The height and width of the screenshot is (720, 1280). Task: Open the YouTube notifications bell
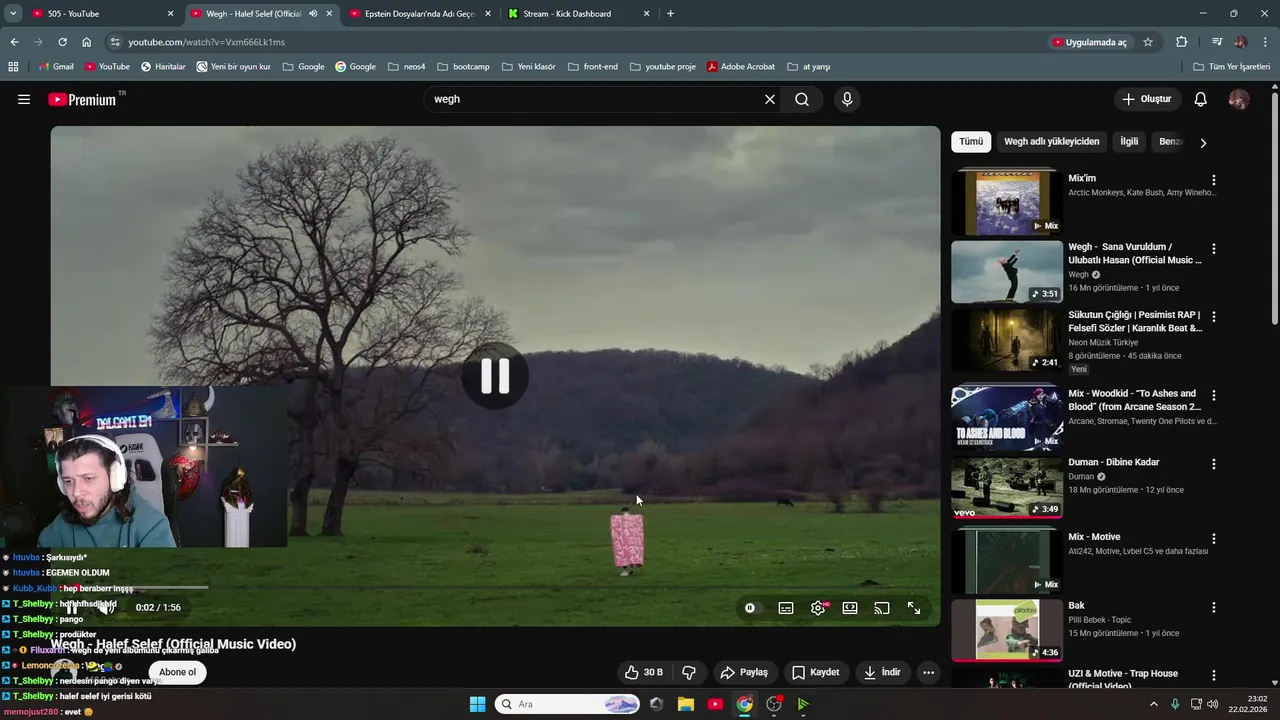1201,99
